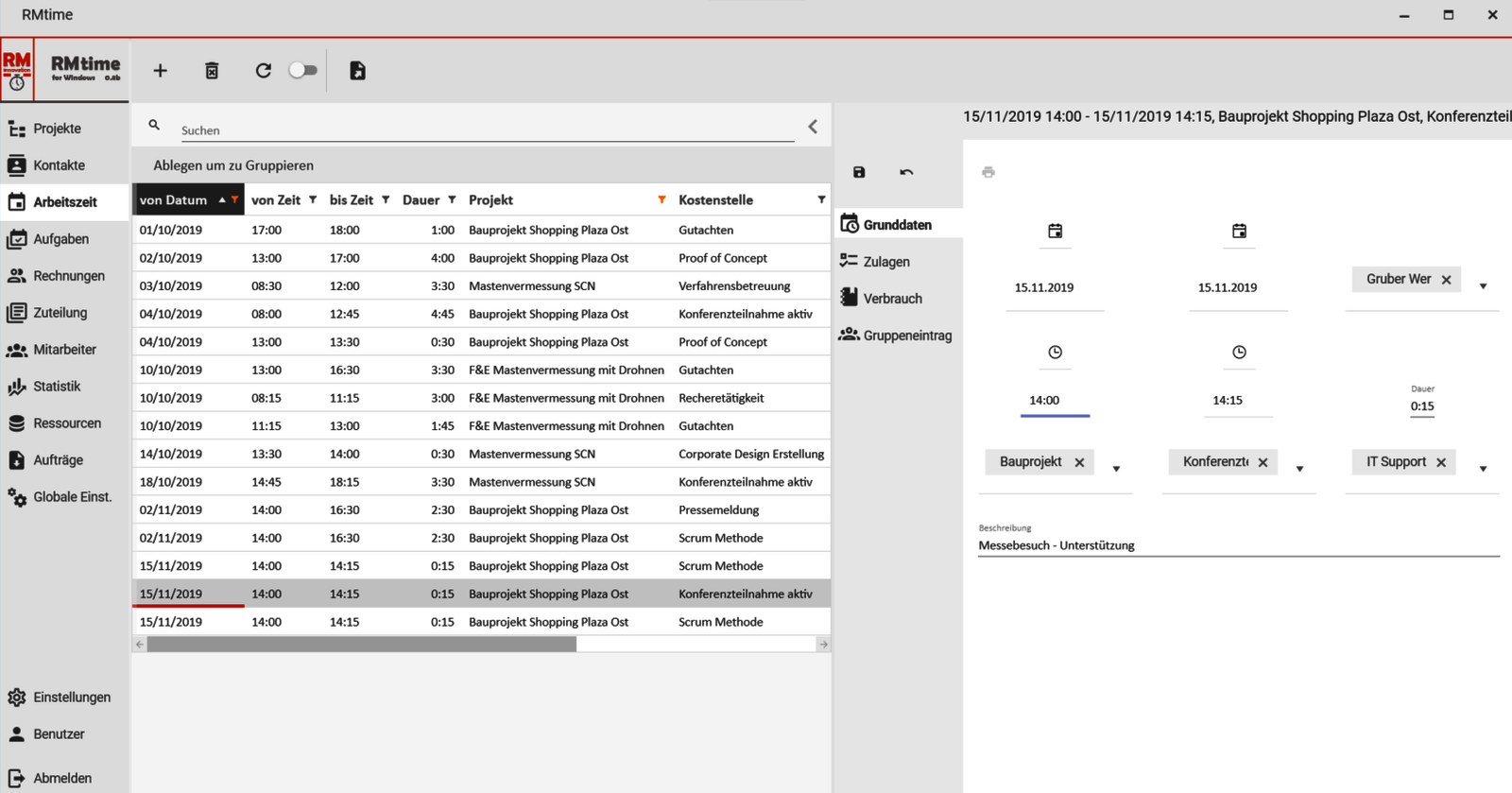Open the Kostenstelle column filter
The image size is (1512, 793).
821,200
